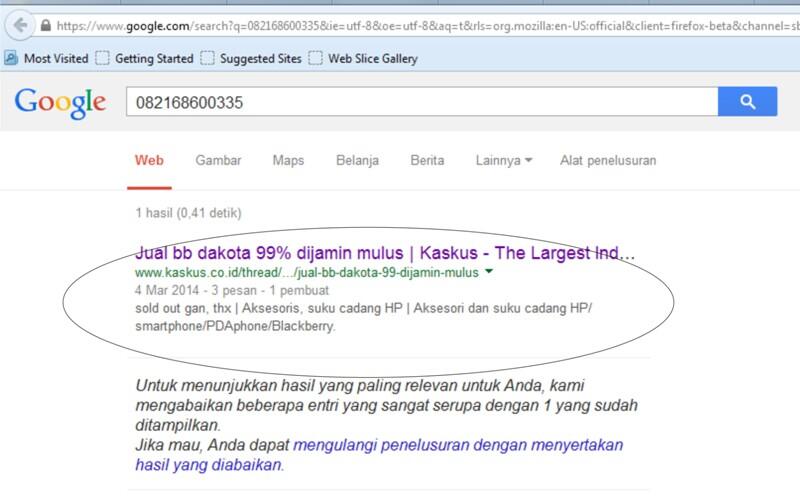Click the blue Google search magnifier button

(x=747, y=102)
